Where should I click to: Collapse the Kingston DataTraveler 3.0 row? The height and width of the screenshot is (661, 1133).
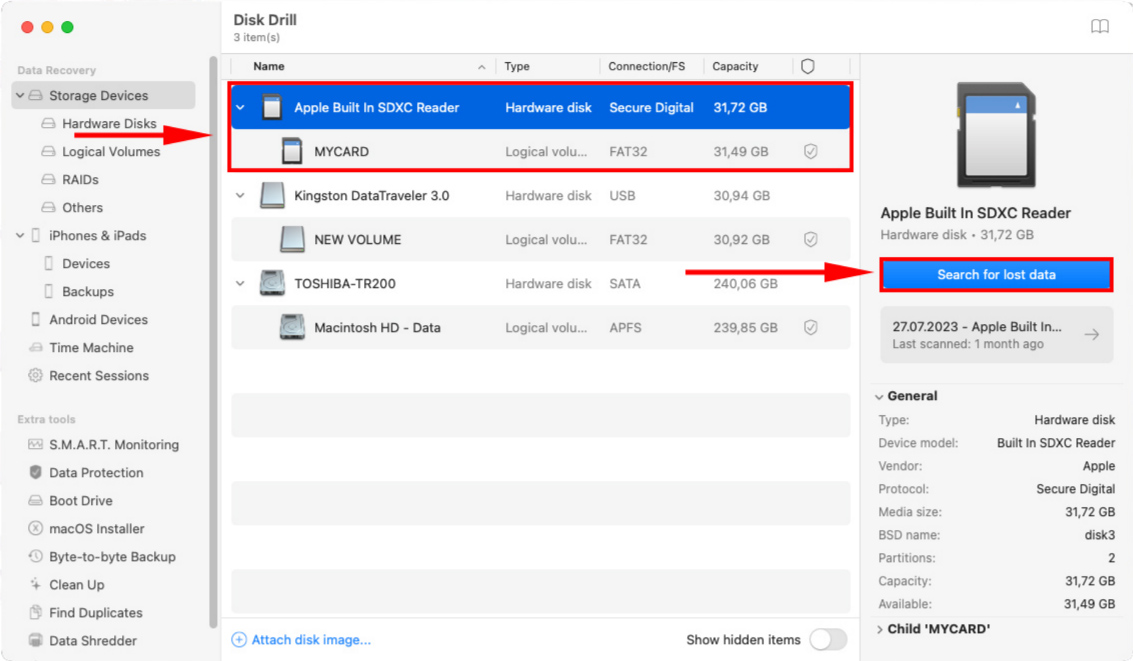coord(241,196)
